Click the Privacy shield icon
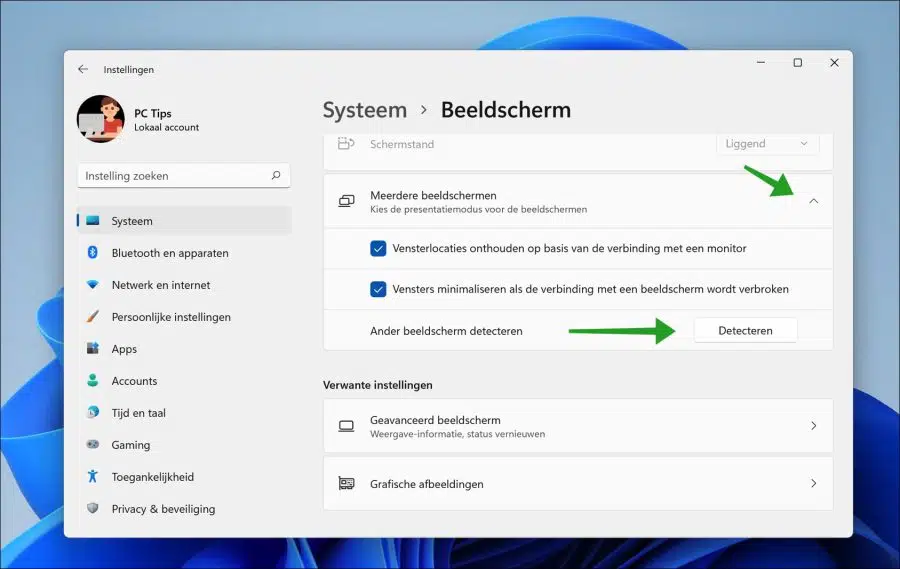Screen dimensions: 900x569 [92, 508]
